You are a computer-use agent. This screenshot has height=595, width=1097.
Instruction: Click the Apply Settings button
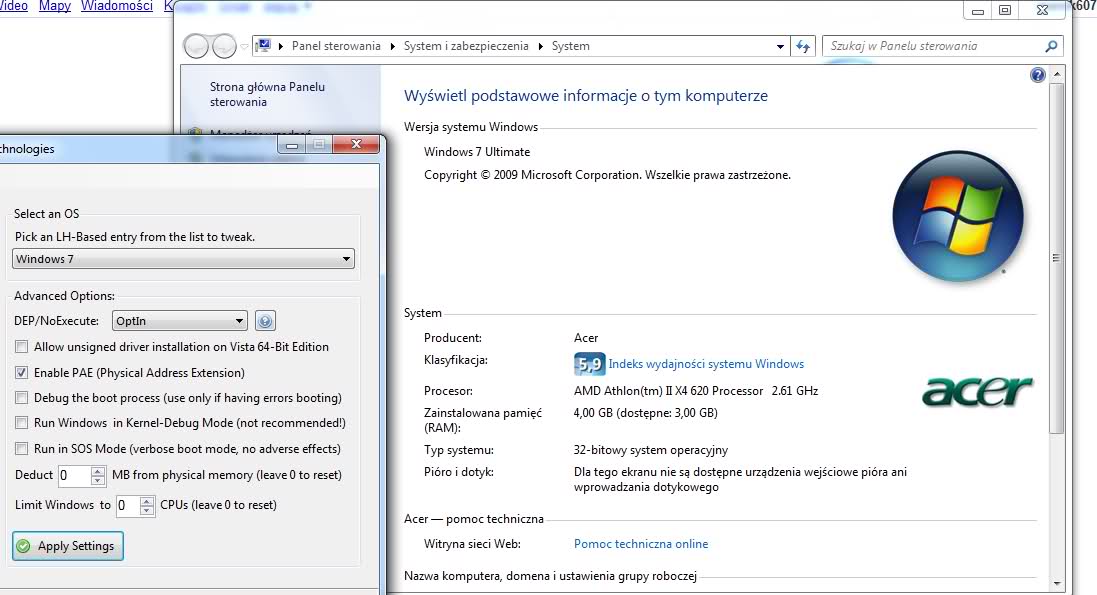(x=68, y=546)
